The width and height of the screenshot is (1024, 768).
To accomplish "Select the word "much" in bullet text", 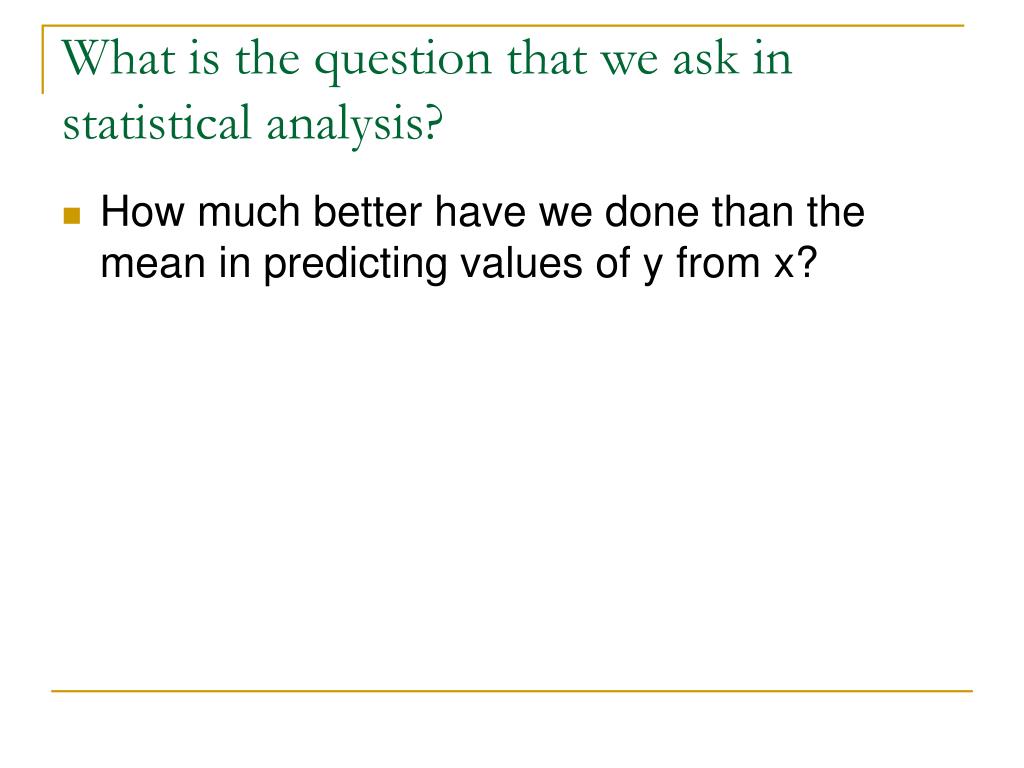I will 249,212.
